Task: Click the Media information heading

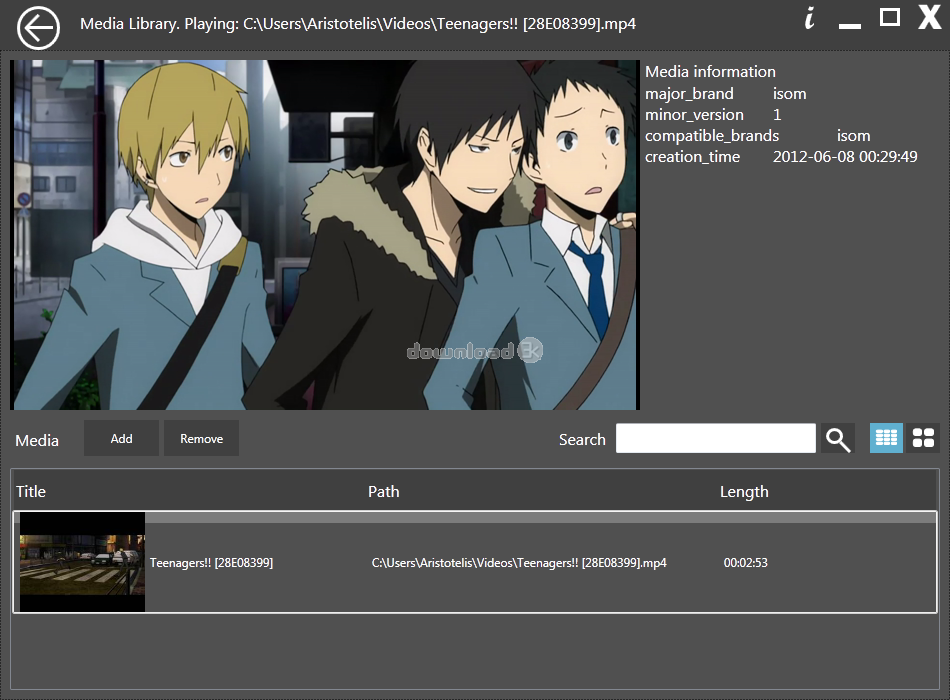Action: (710, 72)
